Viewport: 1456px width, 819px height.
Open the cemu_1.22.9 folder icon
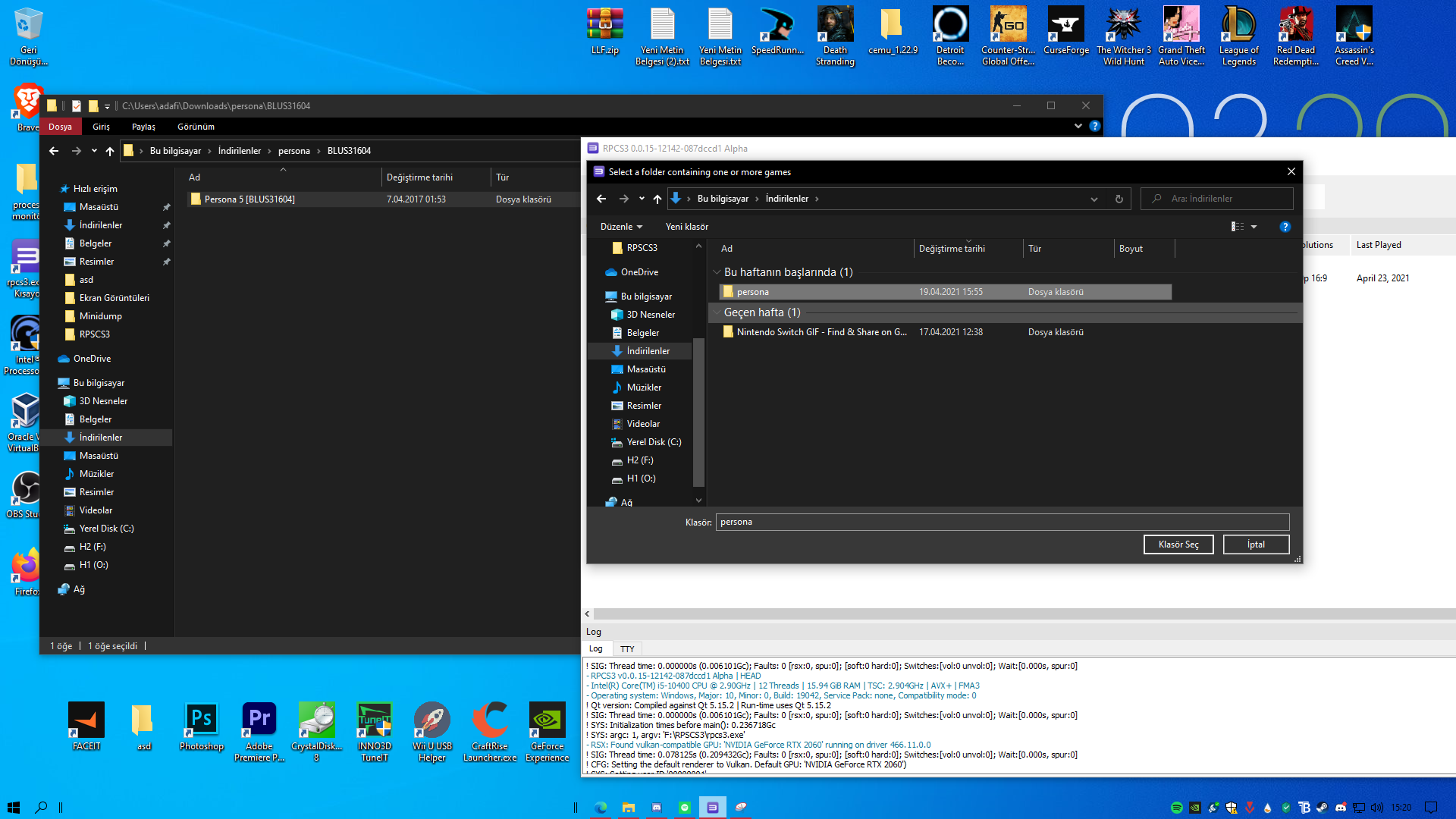(893, 32)
